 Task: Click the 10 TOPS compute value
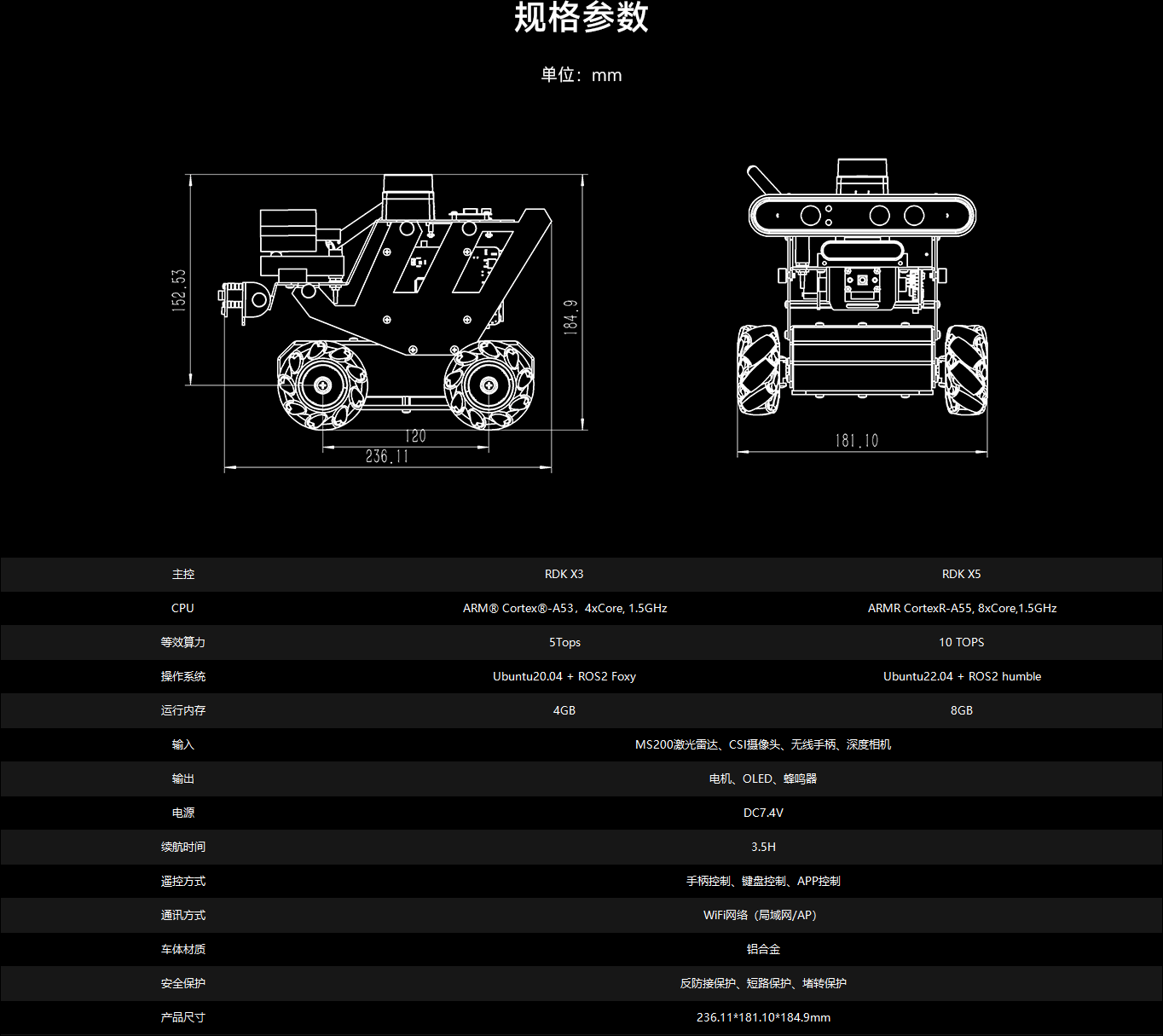[961, 642]
